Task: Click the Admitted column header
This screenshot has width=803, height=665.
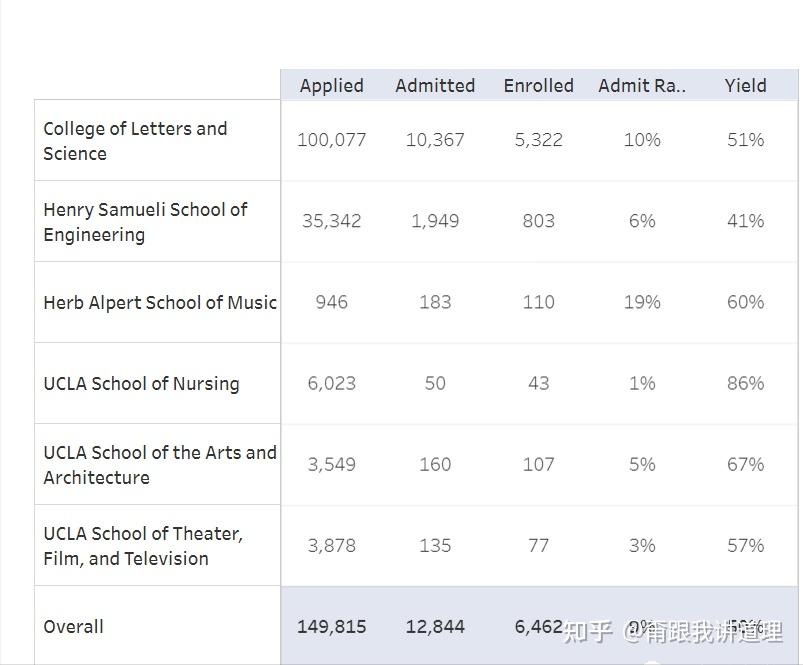Action: click(435, 86)
